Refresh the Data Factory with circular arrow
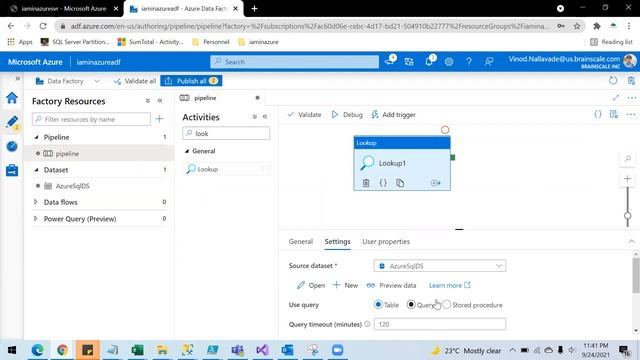Image resolution: width=640 pixels, height=360 pixels. (613, 80)
